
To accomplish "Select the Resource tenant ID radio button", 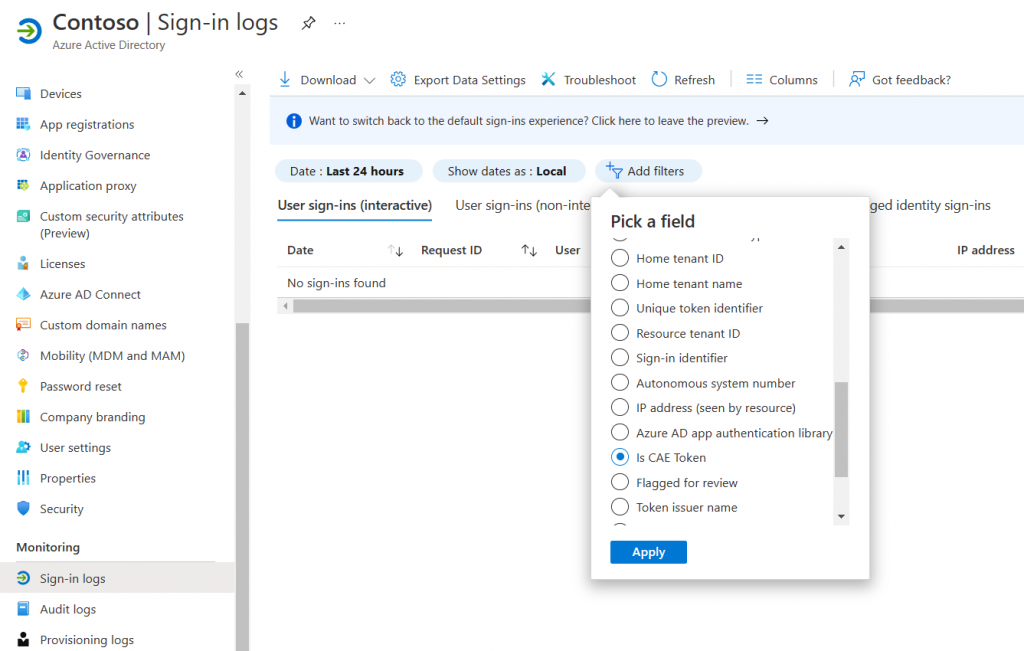I will pyautogui.click(x=620, y=333).
